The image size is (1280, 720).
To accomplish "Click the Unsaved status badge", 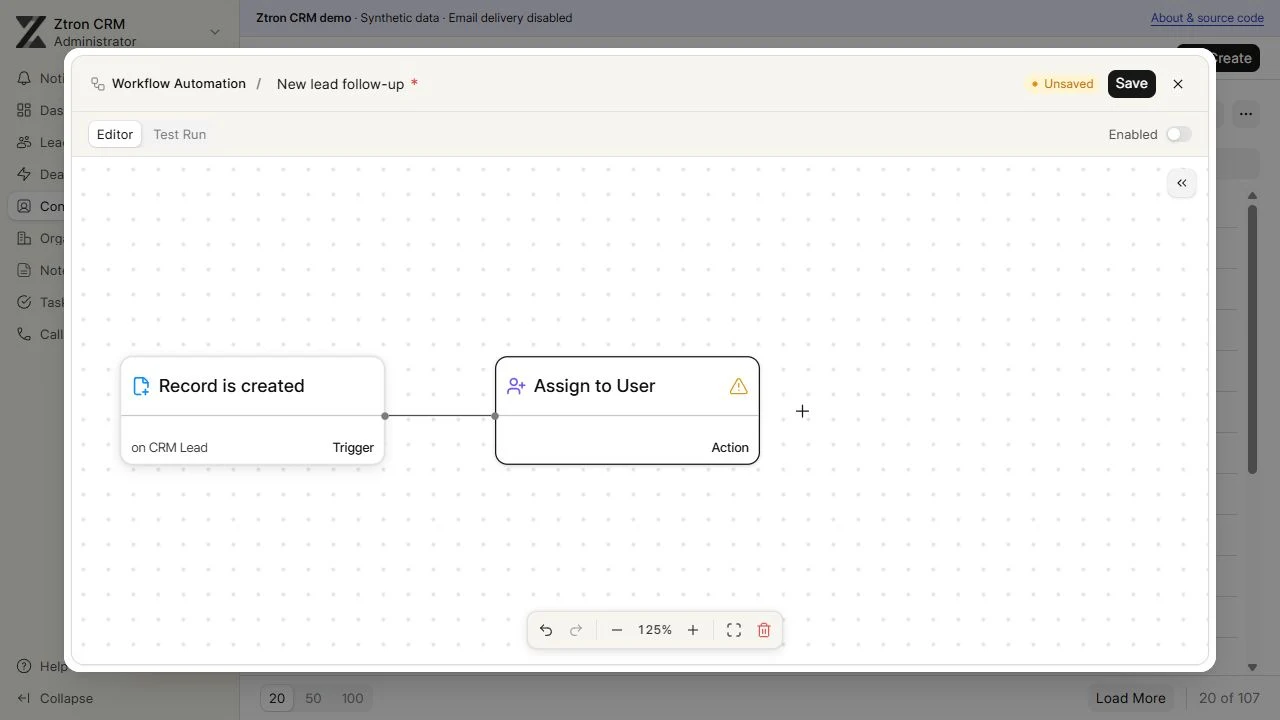I will pyautogui.click(x=1062, y=84).
